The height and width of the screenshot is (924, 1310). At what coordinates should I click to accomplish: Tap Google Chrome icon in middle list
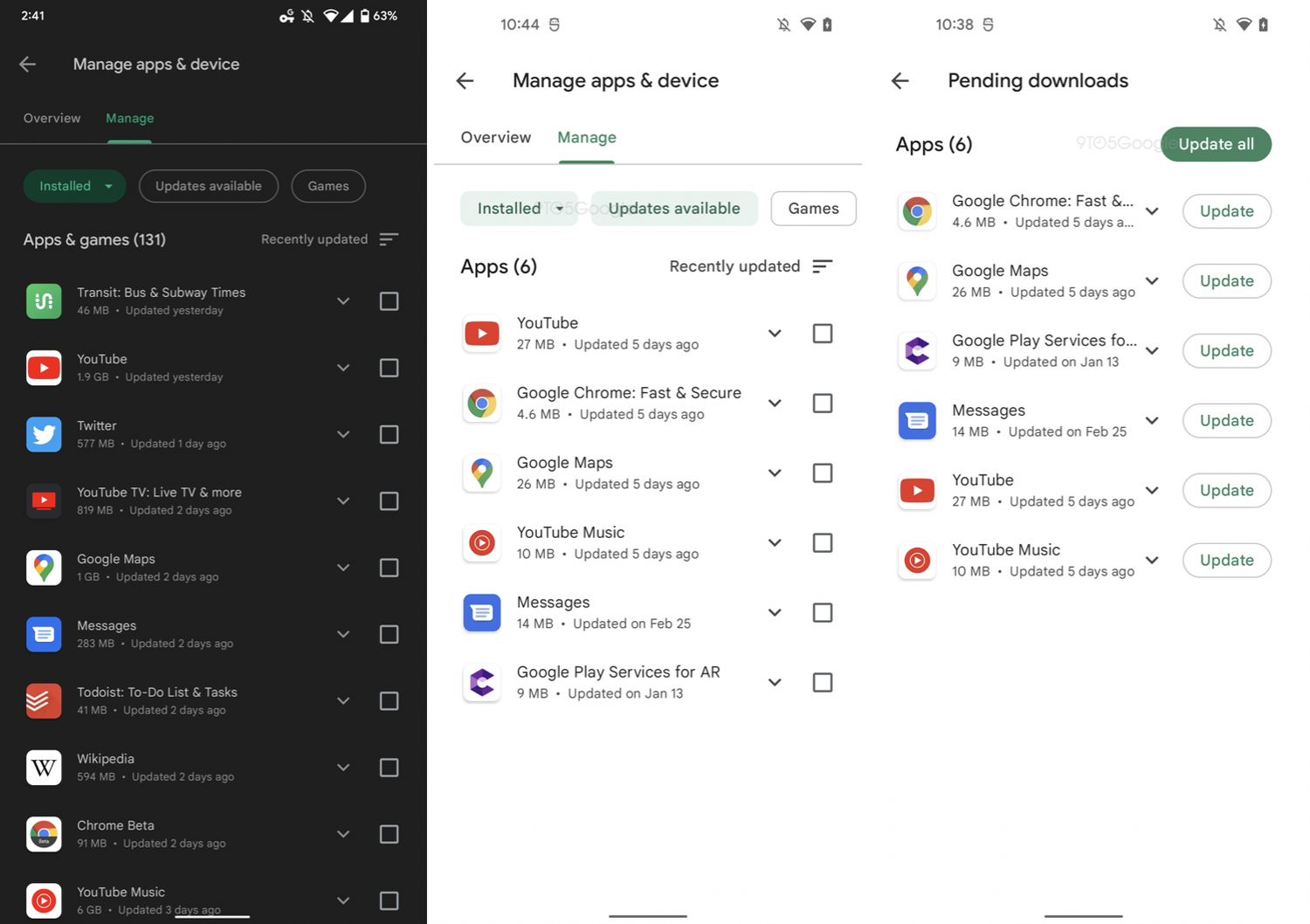coord(482,403)
